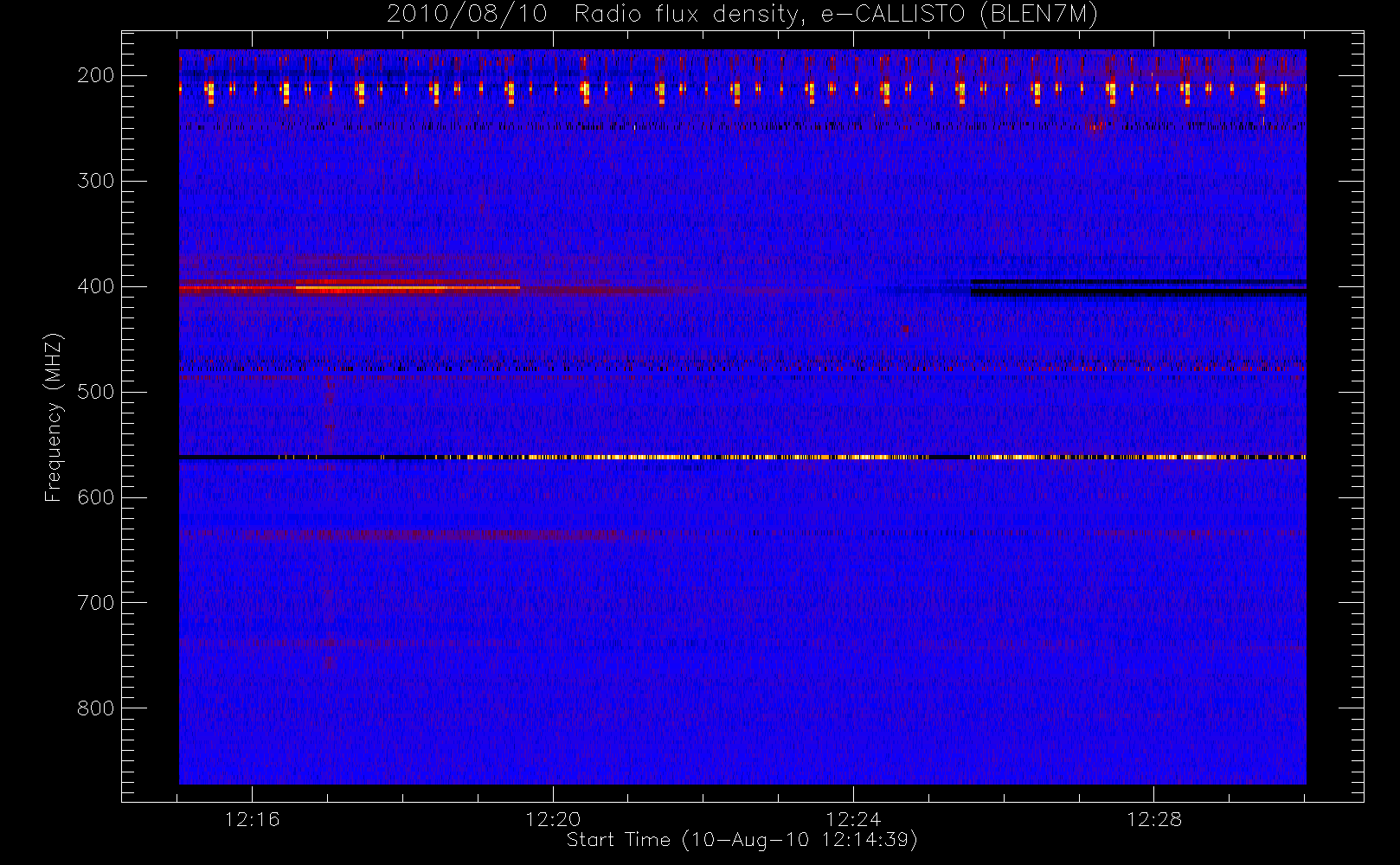This screenshot has height=865, width=1400.
Task: Click the black absorption band near 400 MHz
Action: coord(1138,288)
